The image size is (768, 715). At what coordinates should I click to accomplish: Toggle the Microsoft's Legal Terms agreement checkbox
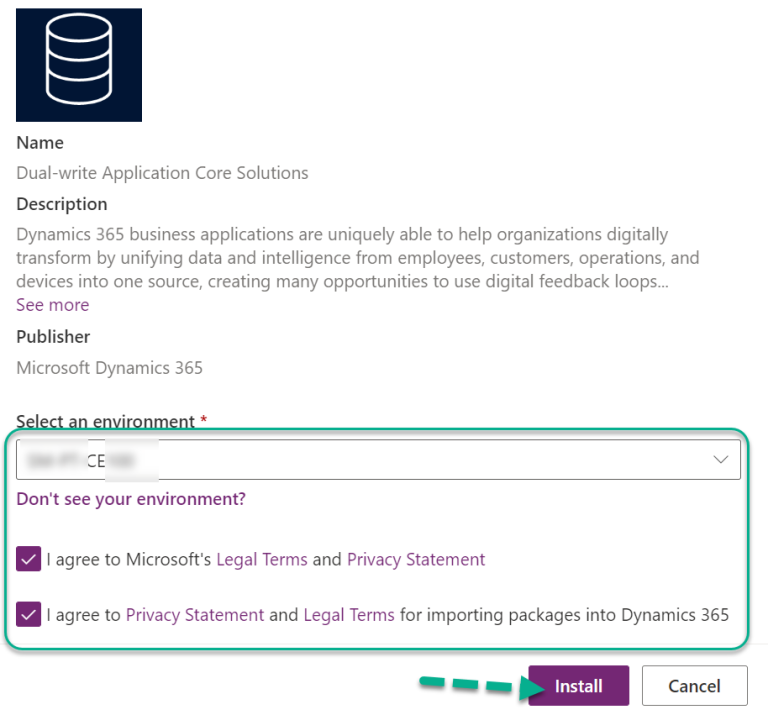[29, 559]
